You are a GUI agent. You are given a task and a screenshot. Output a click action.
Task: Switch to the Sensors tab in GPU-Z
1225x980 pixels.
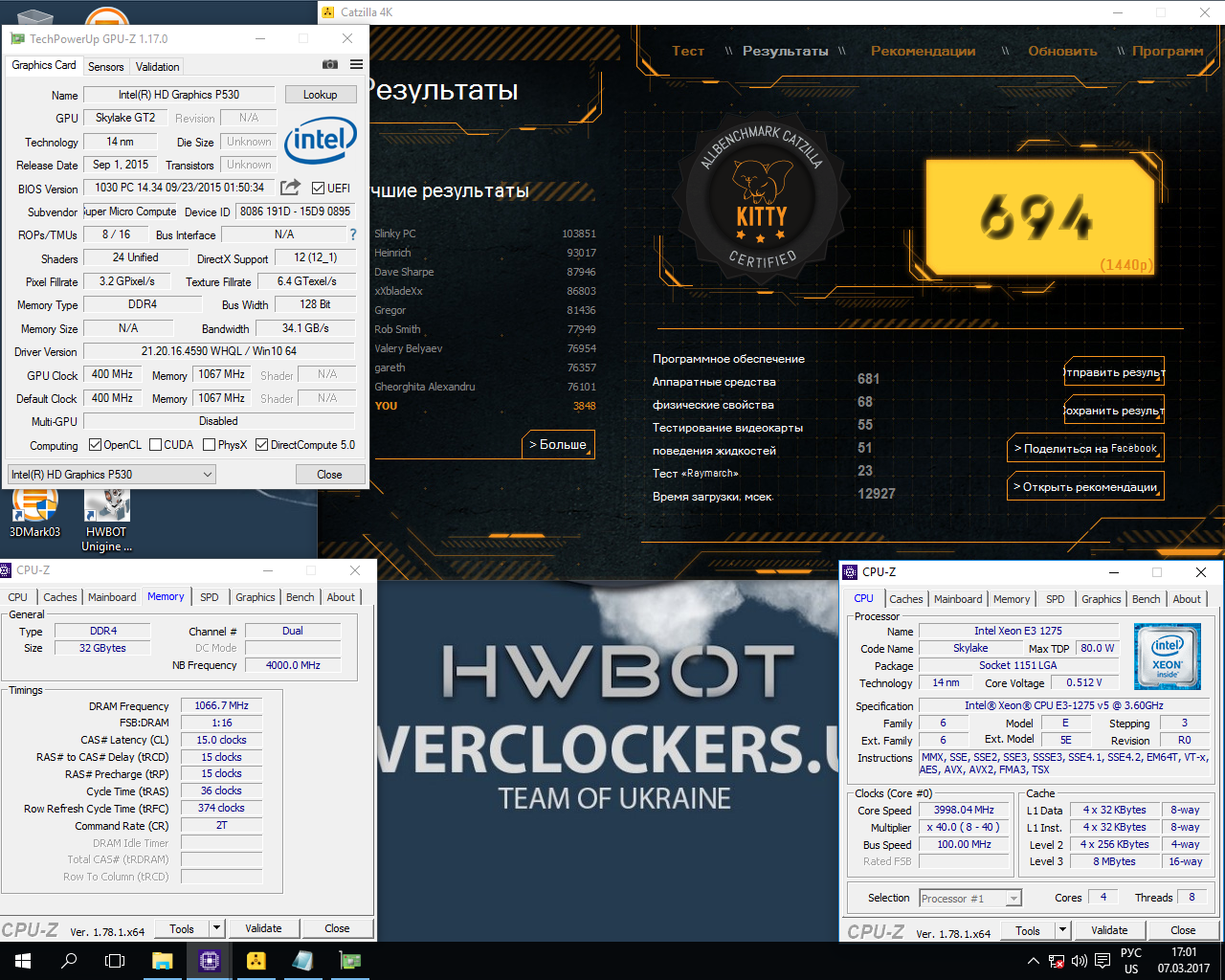pyautogui.click(x=105, y=67)
